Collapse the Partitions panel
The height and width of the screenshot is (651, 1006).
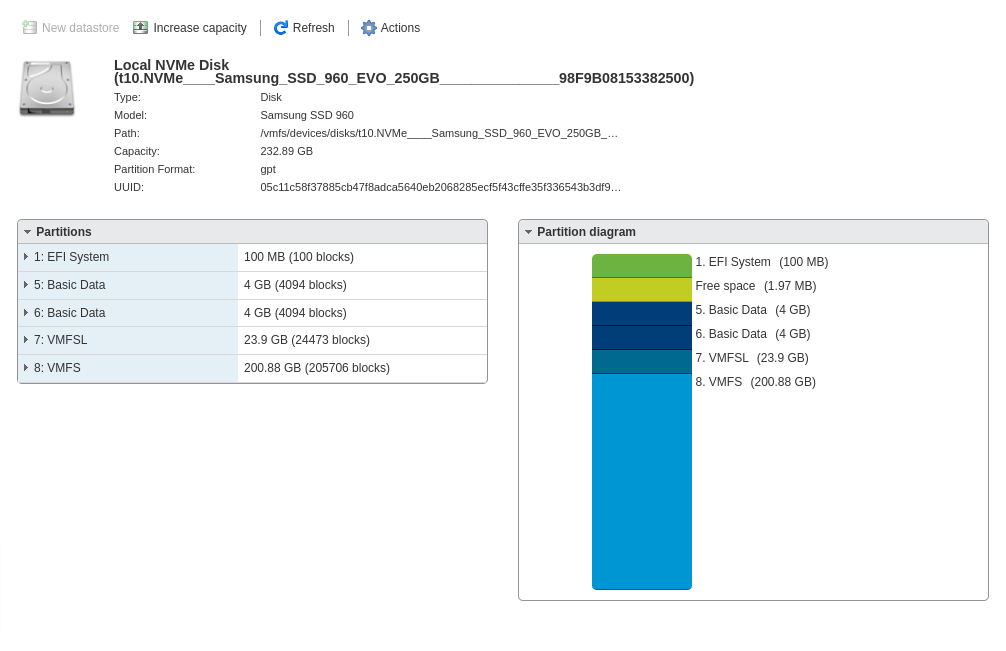[28, 232]
